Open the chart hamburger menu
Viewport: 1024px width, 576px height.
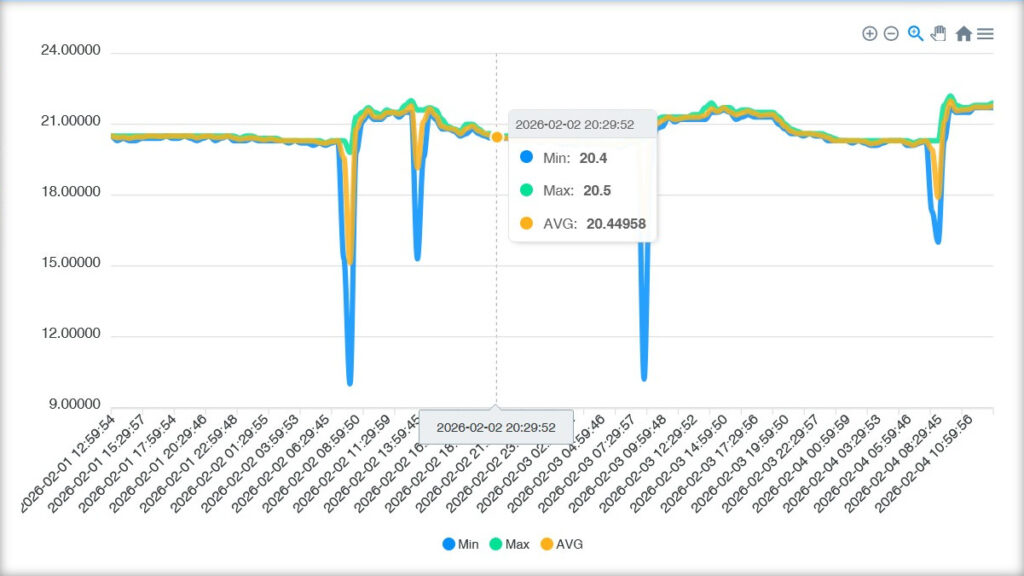[985, 34]
